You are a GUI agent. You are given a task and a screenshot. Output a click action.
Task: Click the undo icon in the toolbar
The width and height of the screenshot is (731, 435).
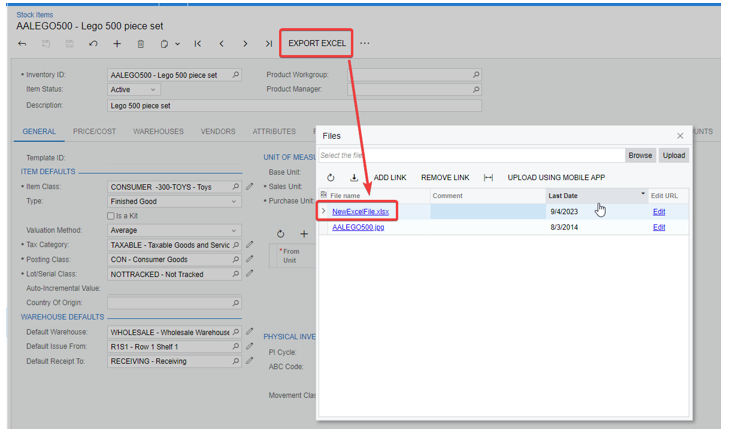(93, 44)
